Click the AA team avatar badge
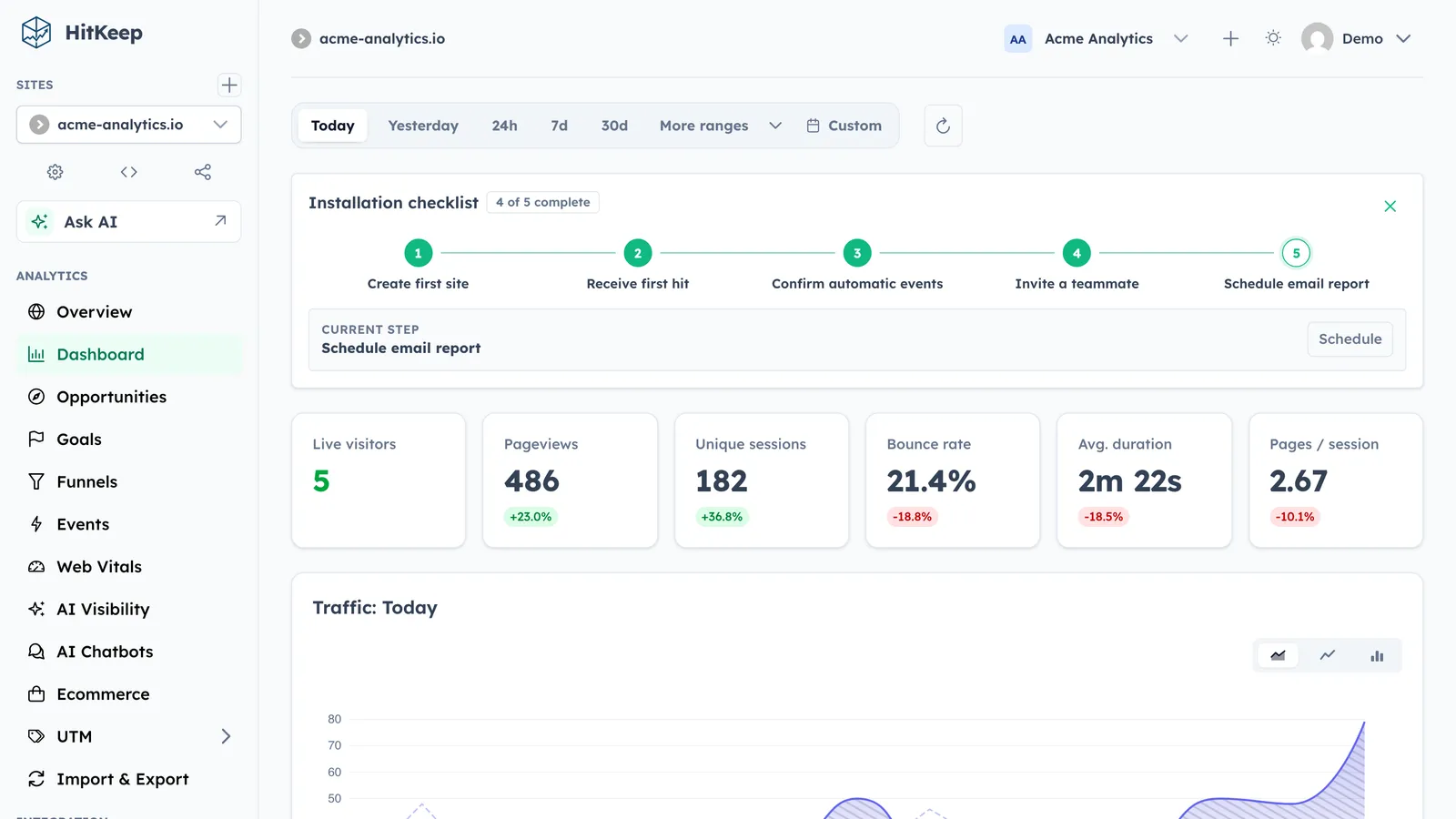1456x819 pixels. tap(1017, 39)
